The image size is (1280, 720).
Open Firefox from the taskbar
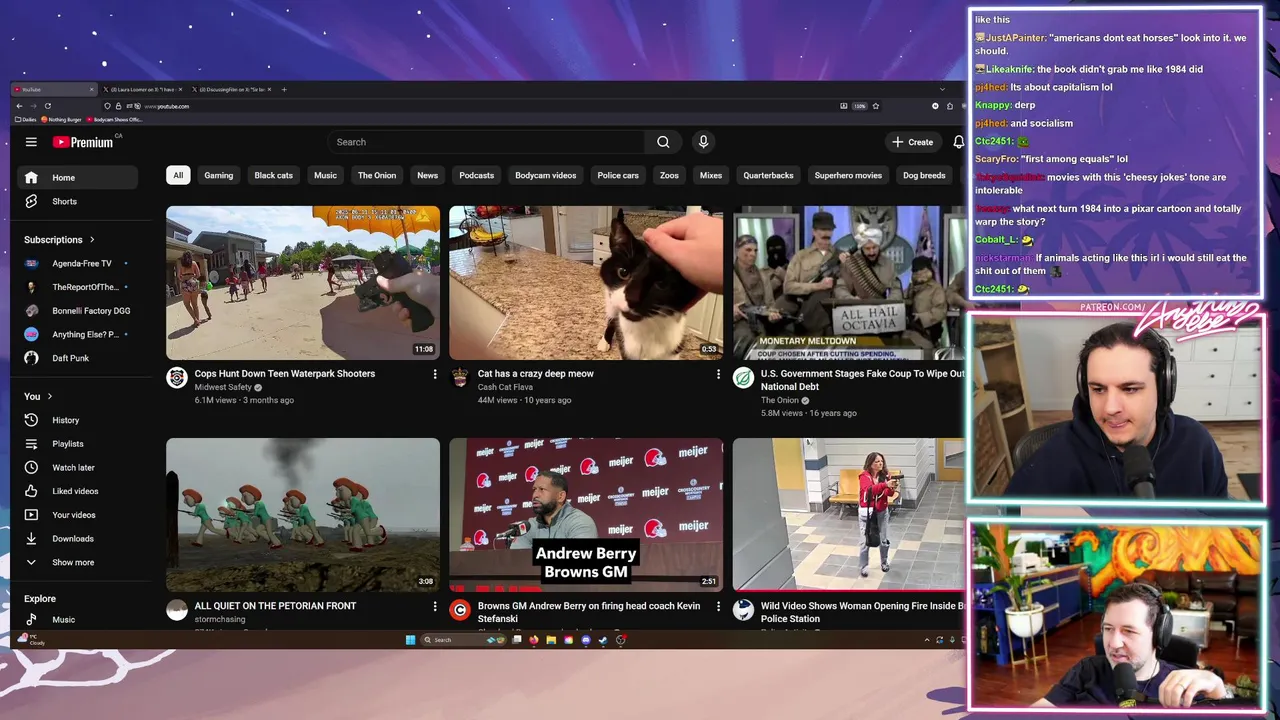click(x=534, y=640)
